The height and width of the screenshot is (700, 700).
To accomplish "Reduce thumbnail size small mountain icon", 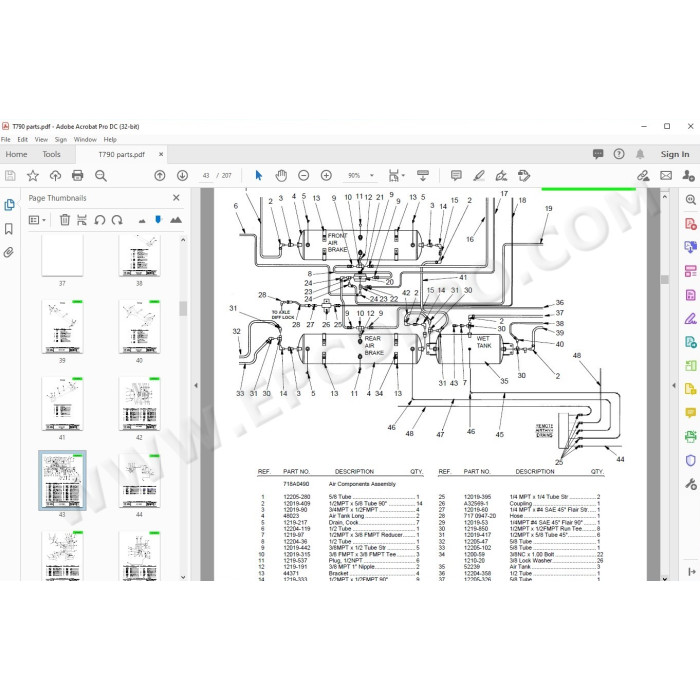I will point(142,221).
